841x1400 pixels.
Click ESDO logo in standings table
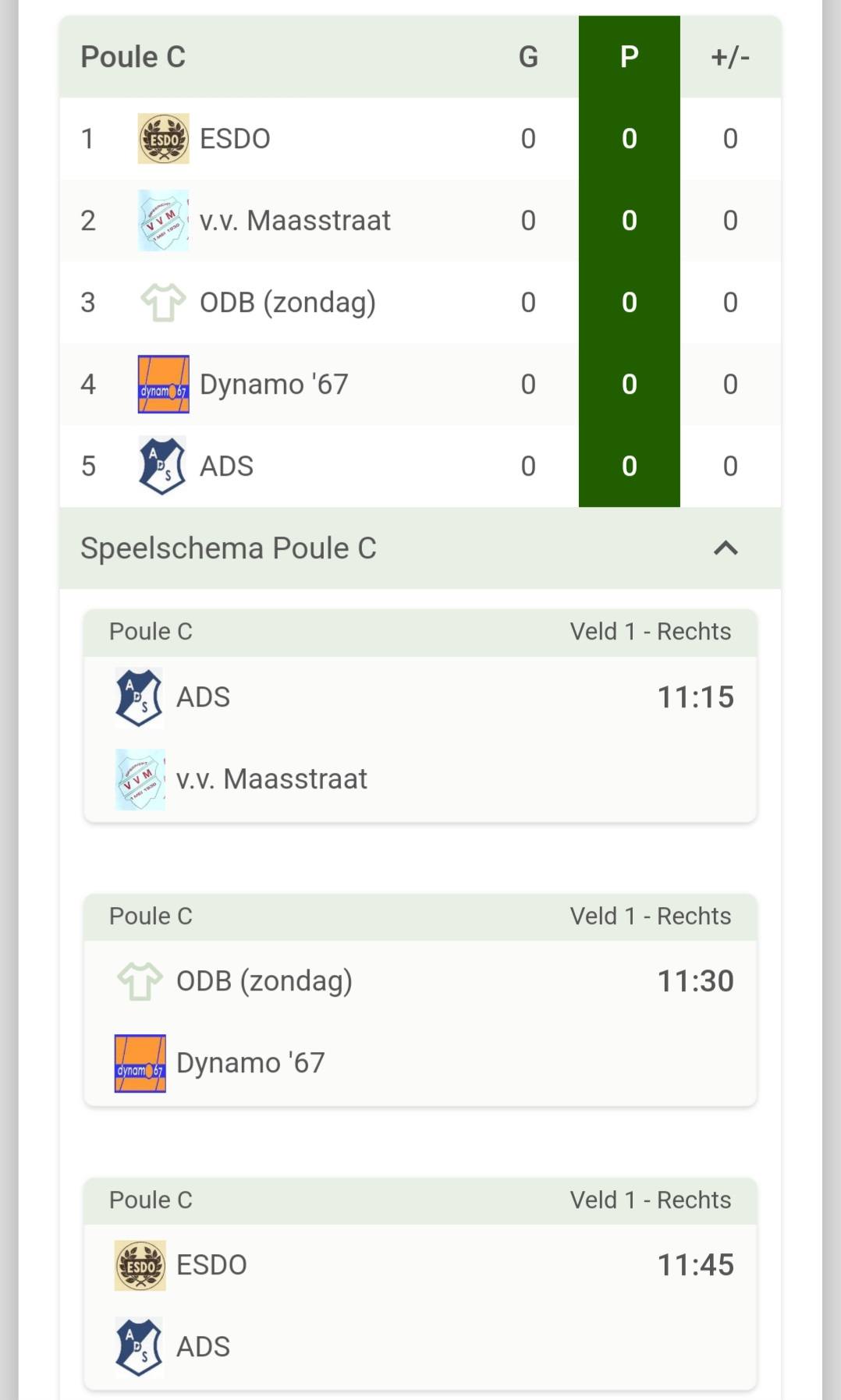[x=163, y=139]
